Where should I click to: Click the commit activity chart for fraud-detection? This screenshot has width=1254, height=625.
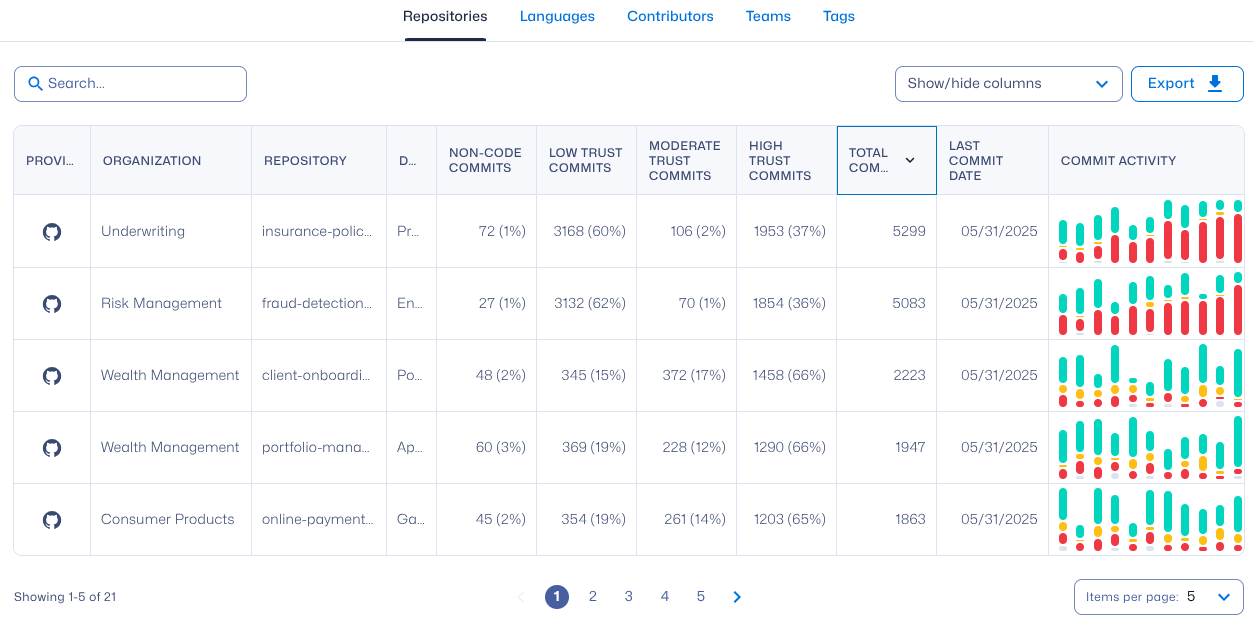coord(1150,304)
